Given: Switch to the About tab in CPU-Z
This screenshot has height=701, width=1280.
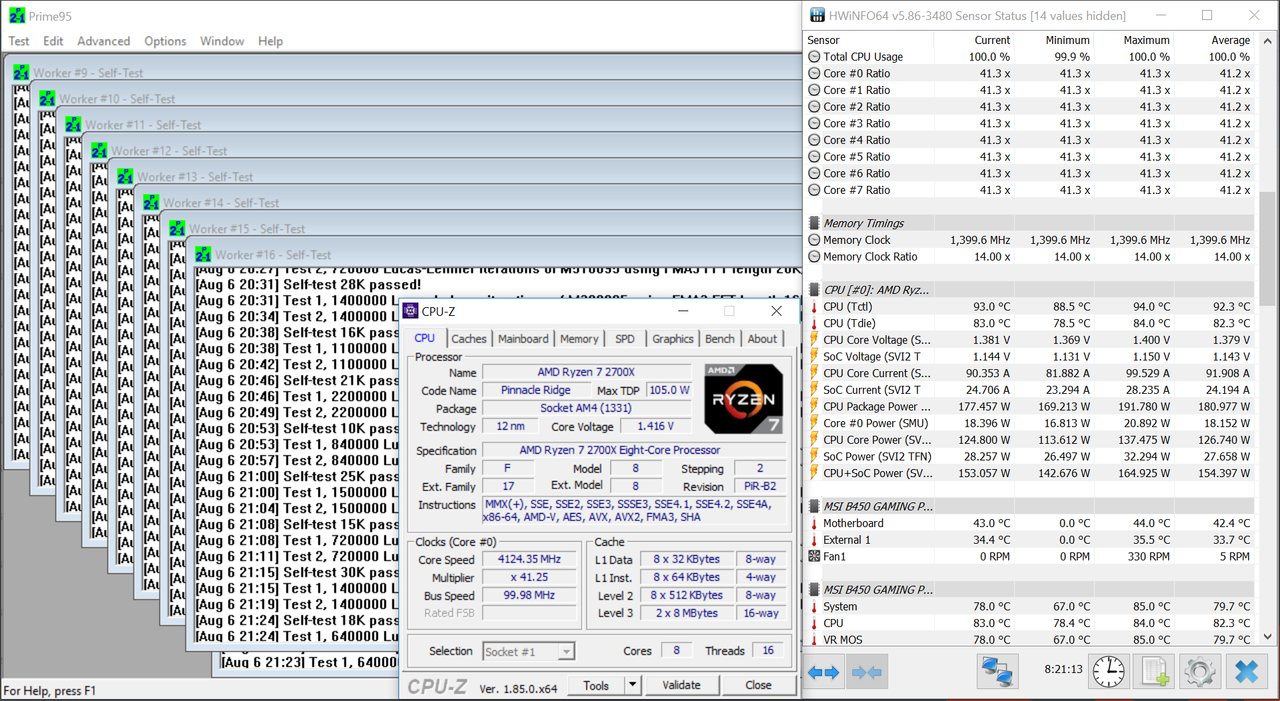Looking at the screenshot, I should point(762,339).
